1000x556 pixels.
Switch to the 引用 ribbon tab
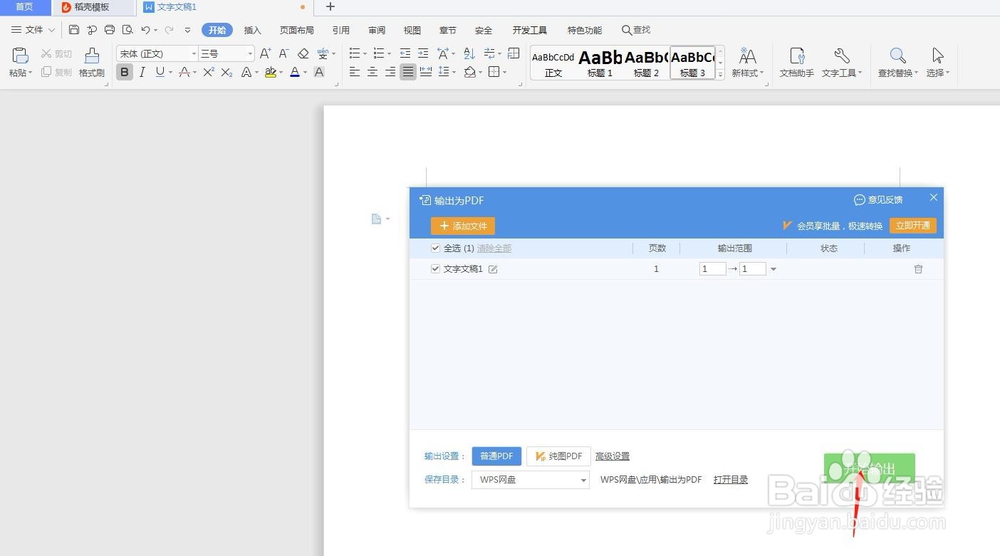(341, 30)
